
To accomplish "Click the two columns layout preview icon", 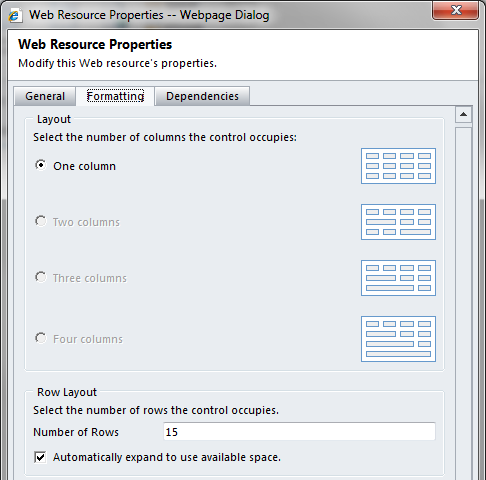I will click(398, 222).
